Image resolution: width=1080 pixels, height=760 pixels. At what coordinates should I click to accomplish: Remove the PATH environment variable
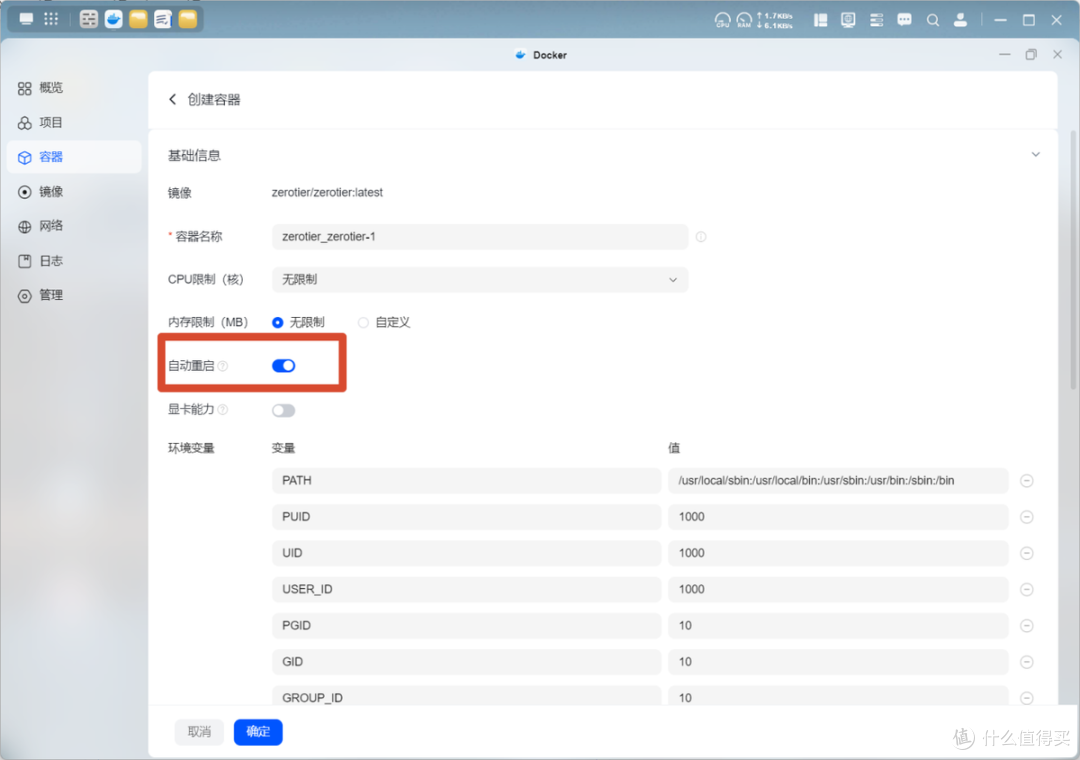1026,480
